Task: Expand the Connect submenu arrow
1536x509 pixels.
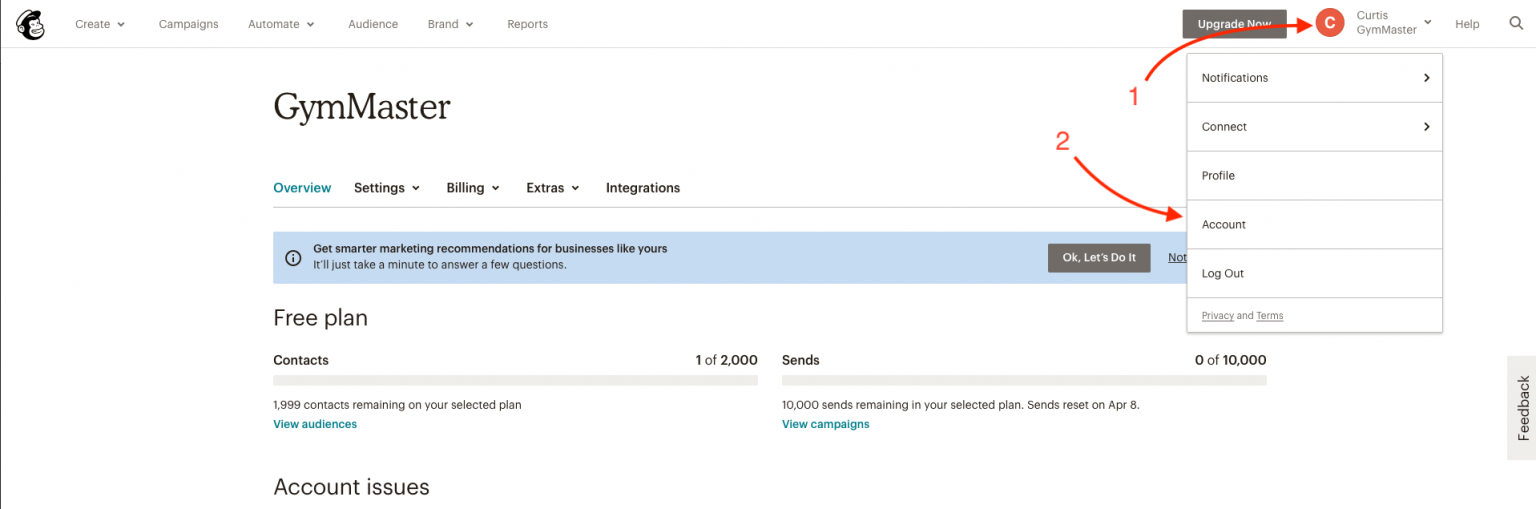Action: point(1426,127)
